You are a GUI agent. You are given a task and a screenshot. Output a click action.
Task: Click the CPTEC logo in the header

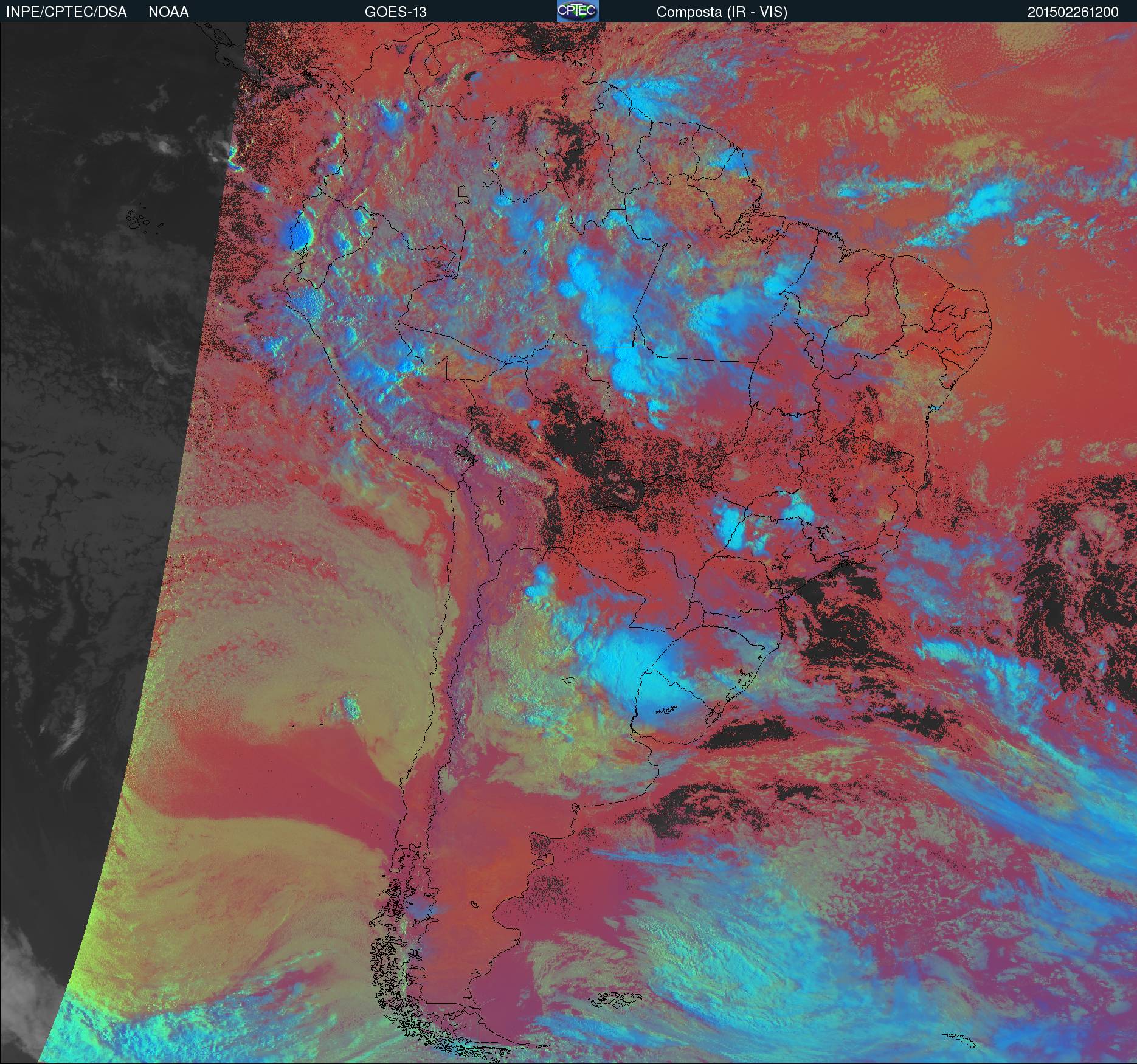(x=578, y=11)
